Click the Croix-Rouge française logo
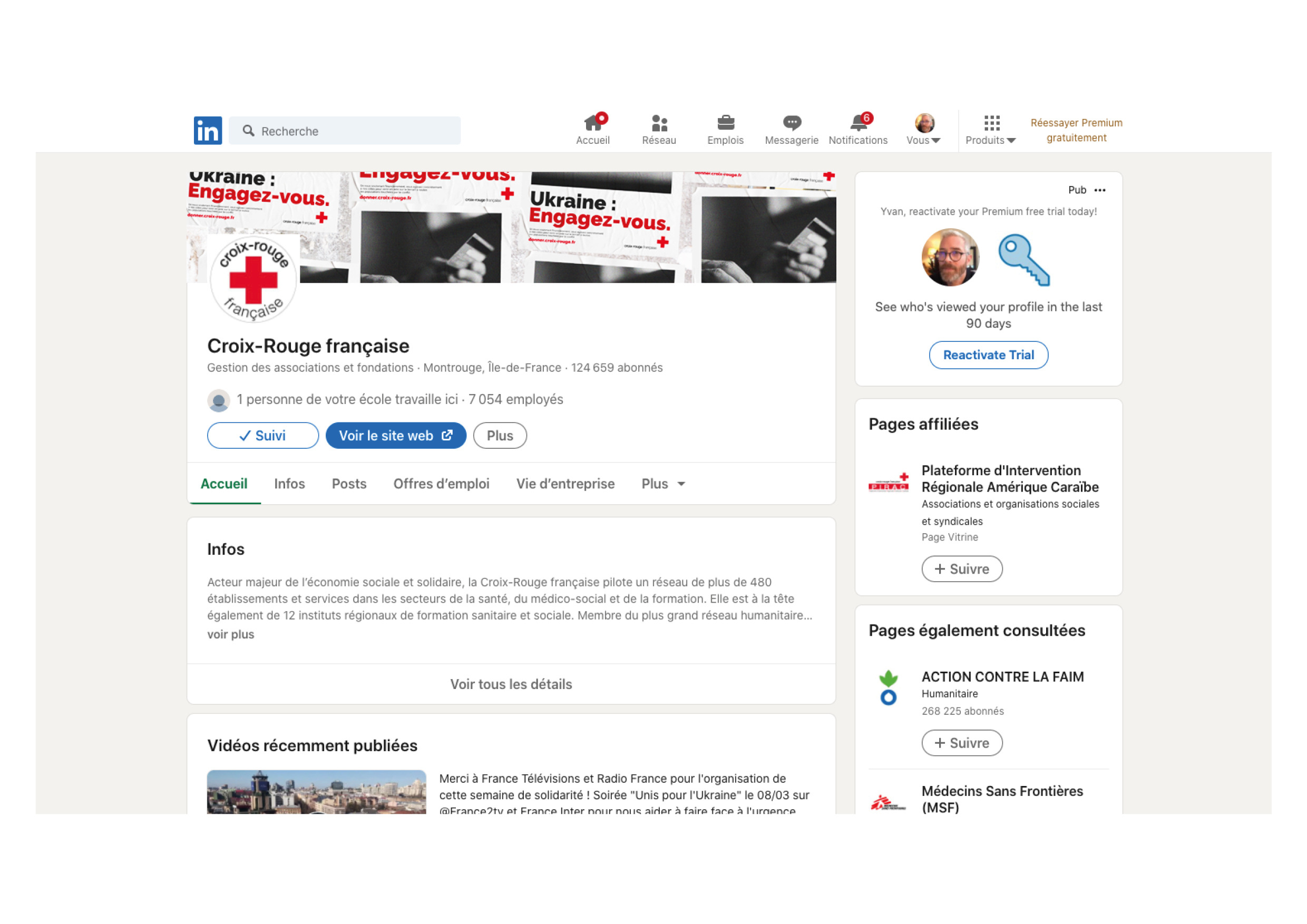Image resolution: width=1307 pixels, height=924 pixels. [253, 279]
